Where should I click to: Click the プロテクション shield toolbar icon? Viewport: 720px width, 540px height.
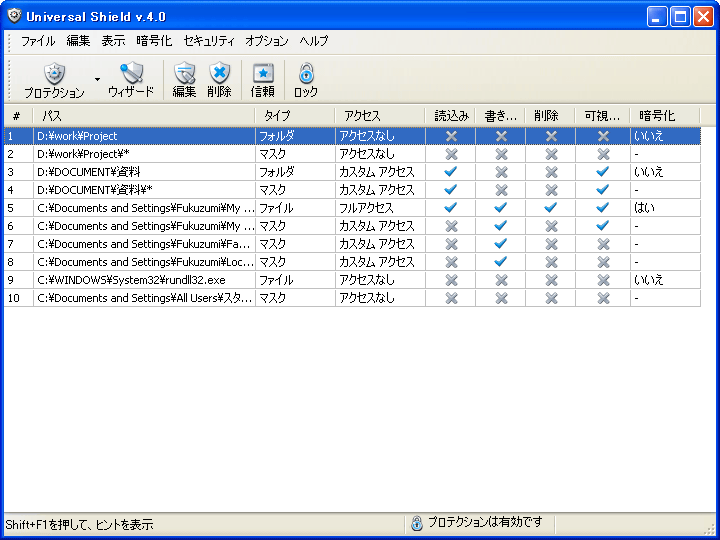point(54,74)
